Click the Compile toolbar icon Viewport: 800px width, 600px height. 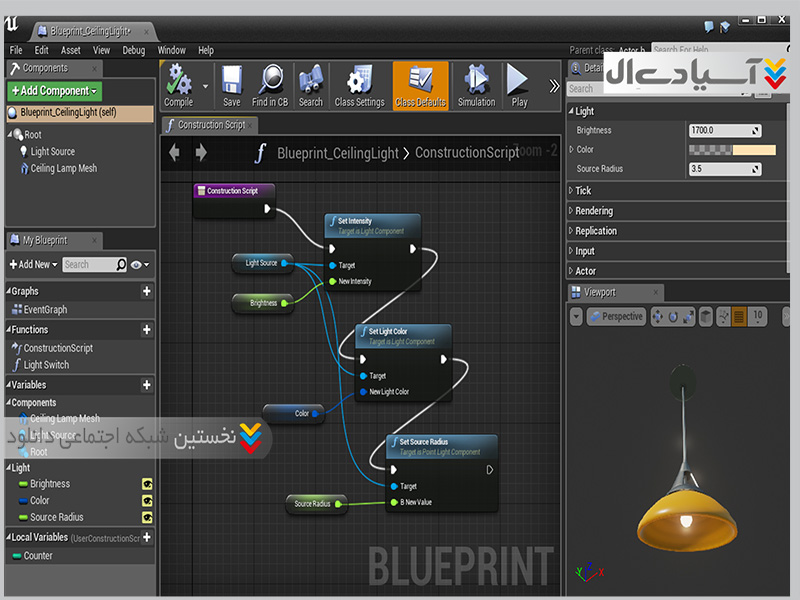[178, 81]
